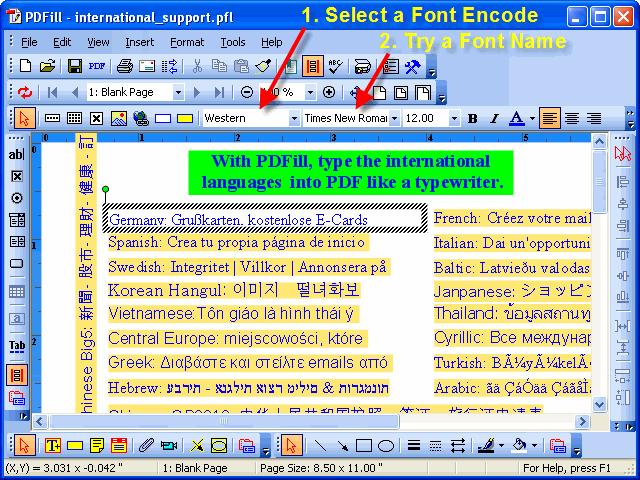Print using the printer icon
The height and width of the screenshot is (480, 640).
pyautogui.click(x=124, y=66)
